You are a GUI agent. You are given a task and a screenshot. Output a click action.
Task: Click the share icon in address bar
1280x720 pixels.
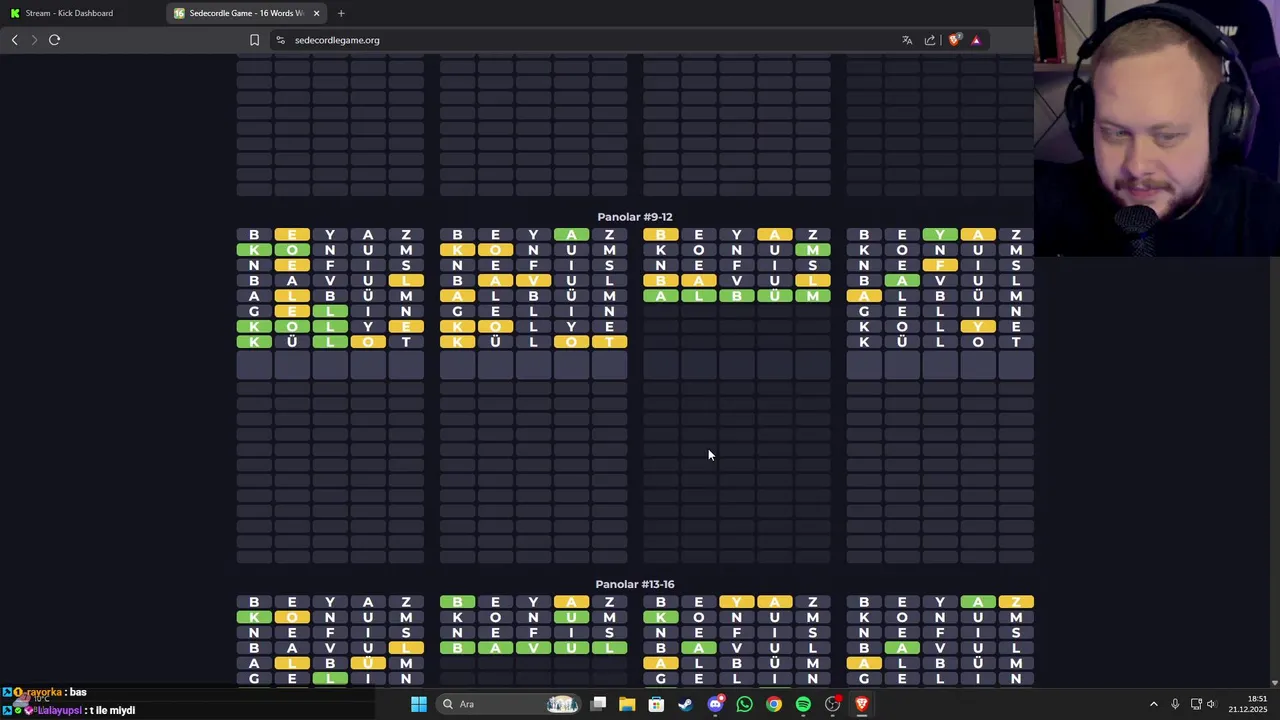coord(930,40)
